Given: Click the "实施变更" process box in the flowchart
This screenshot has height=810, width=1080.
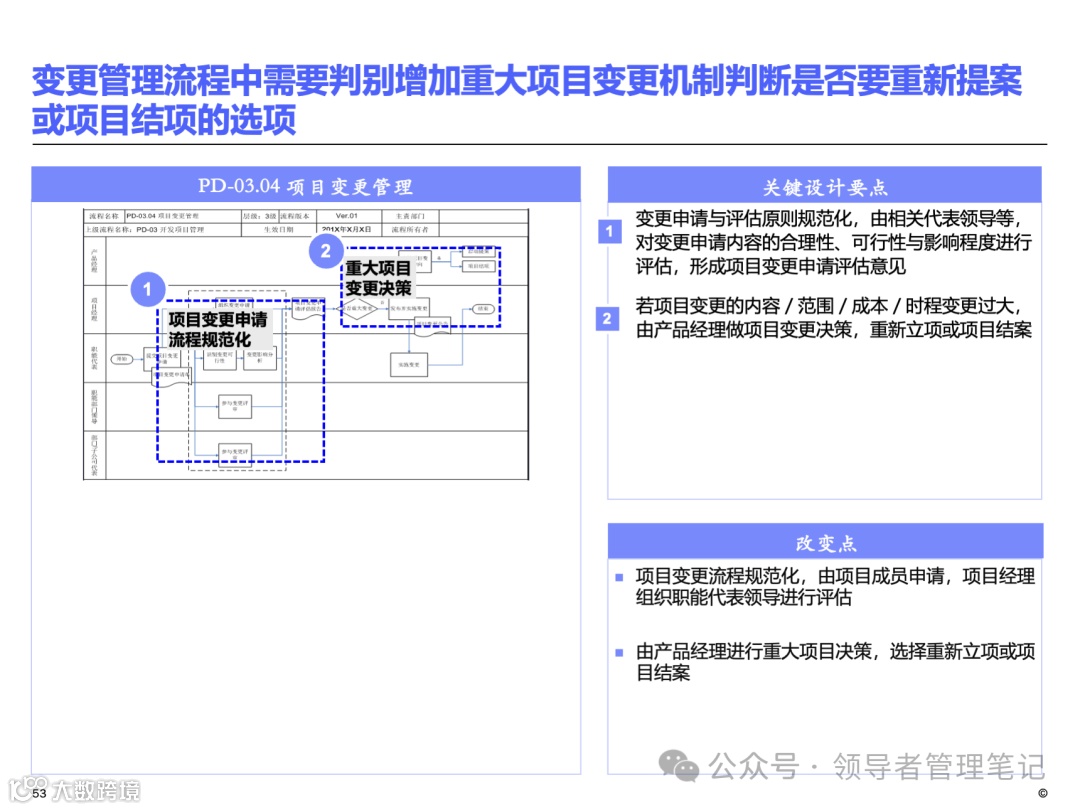Looking at the screenshot, I should pyautogui.click(x=409, y=364).
